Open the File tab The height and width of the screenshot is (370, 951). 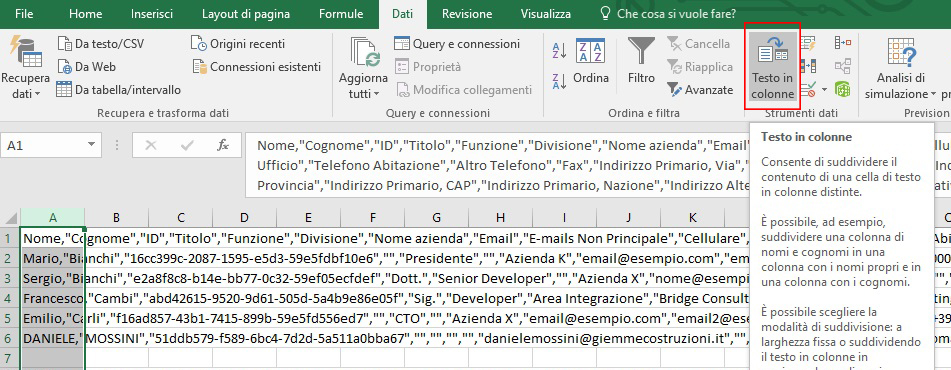24,13
